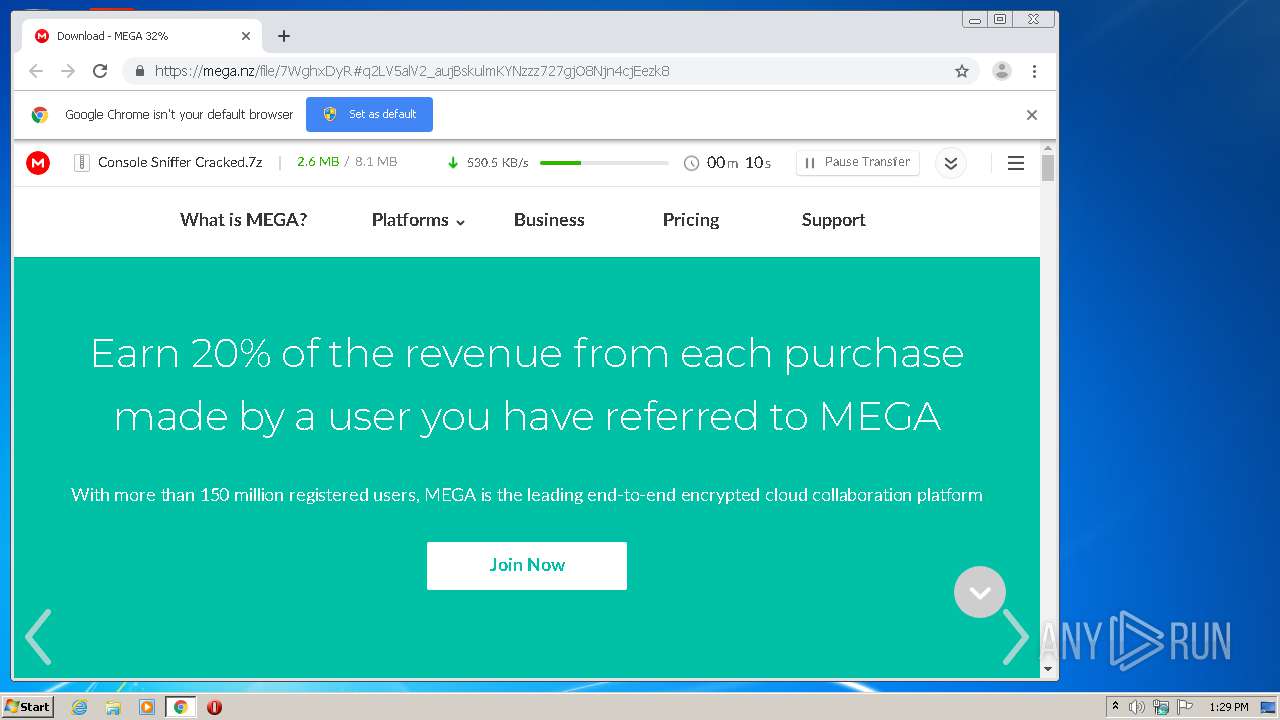
Task: Show hidden system tray icons
Action: pos(1115,707)
